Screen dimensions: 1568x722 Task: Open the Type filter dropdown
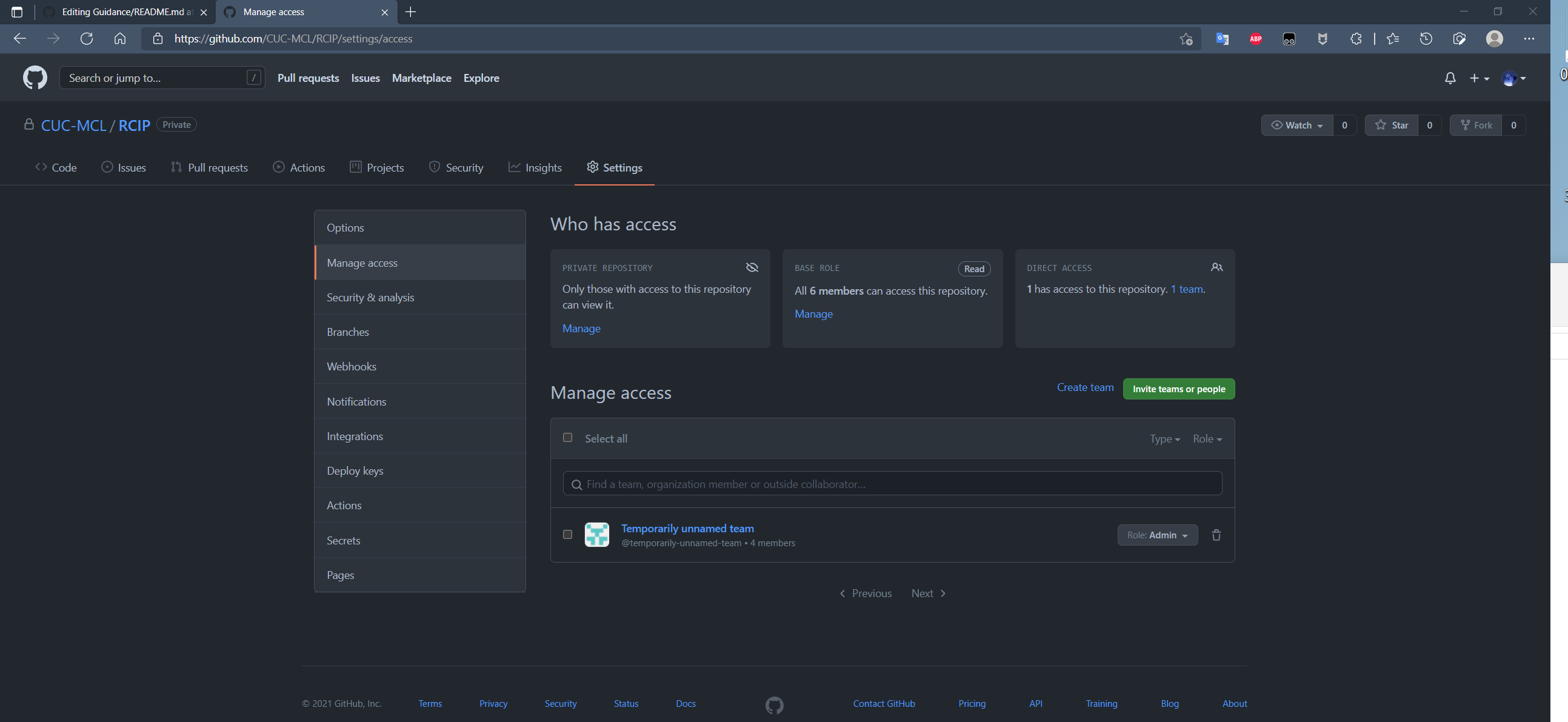pos(1164,439)
